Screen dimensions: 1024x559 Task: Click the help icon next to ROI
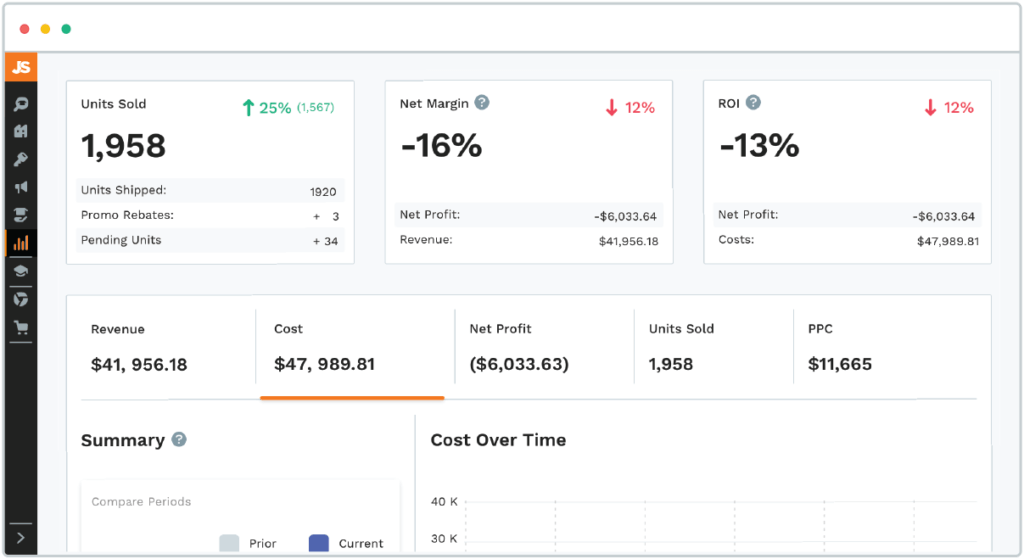(753, 102)
